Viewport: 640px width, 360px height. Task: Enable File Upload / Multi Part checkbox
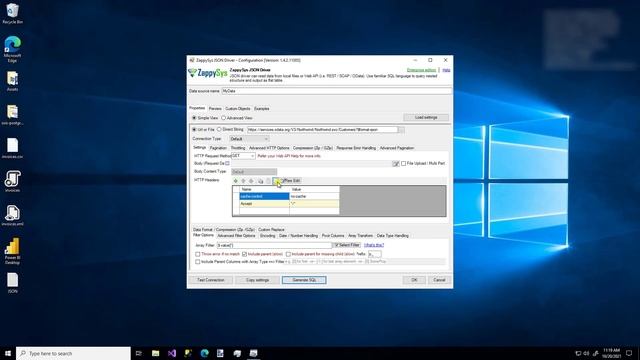pos(404,163)
